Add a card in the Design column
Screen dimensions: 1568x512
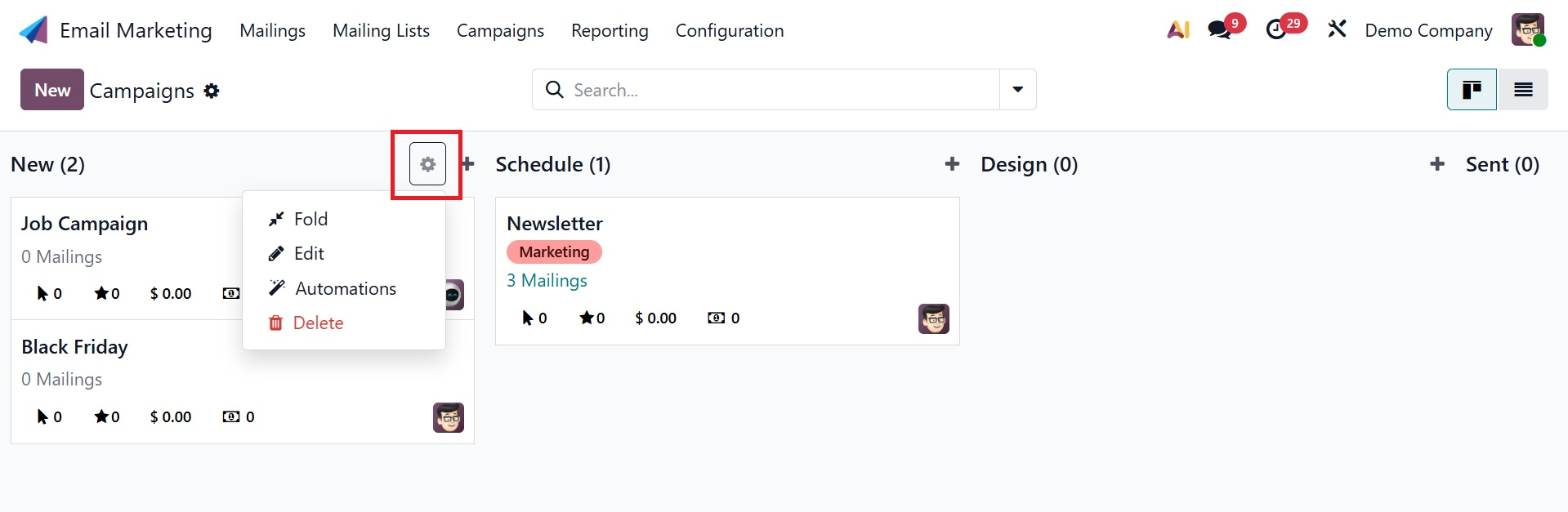click(x=1436, y=164)
